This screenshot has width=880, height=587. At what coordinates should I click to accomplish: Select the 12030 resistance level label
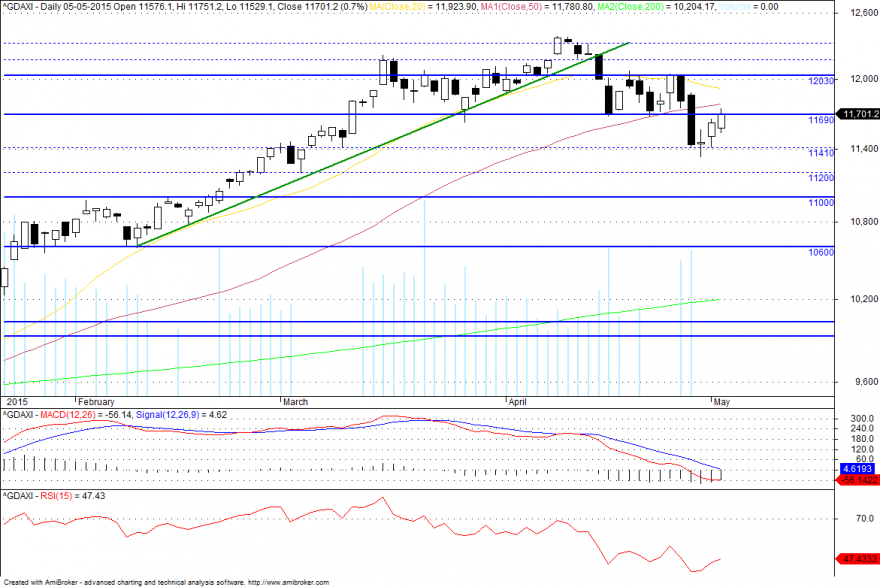pos(821,81)
